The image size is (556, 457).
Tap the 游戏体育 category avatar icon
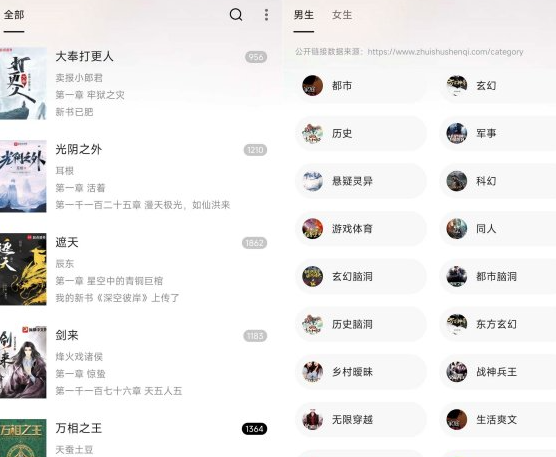[312, 229]
